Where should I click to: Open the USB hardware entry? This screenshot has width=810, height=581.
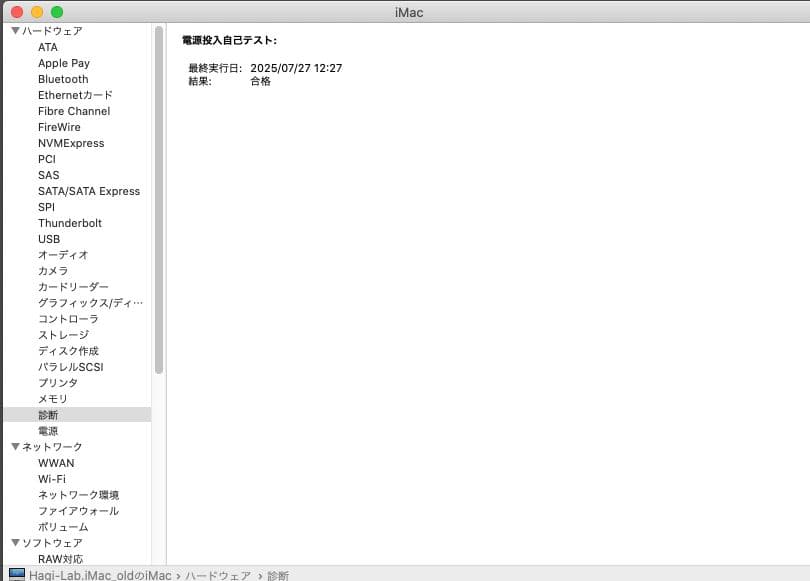click(x=50, y=239)
